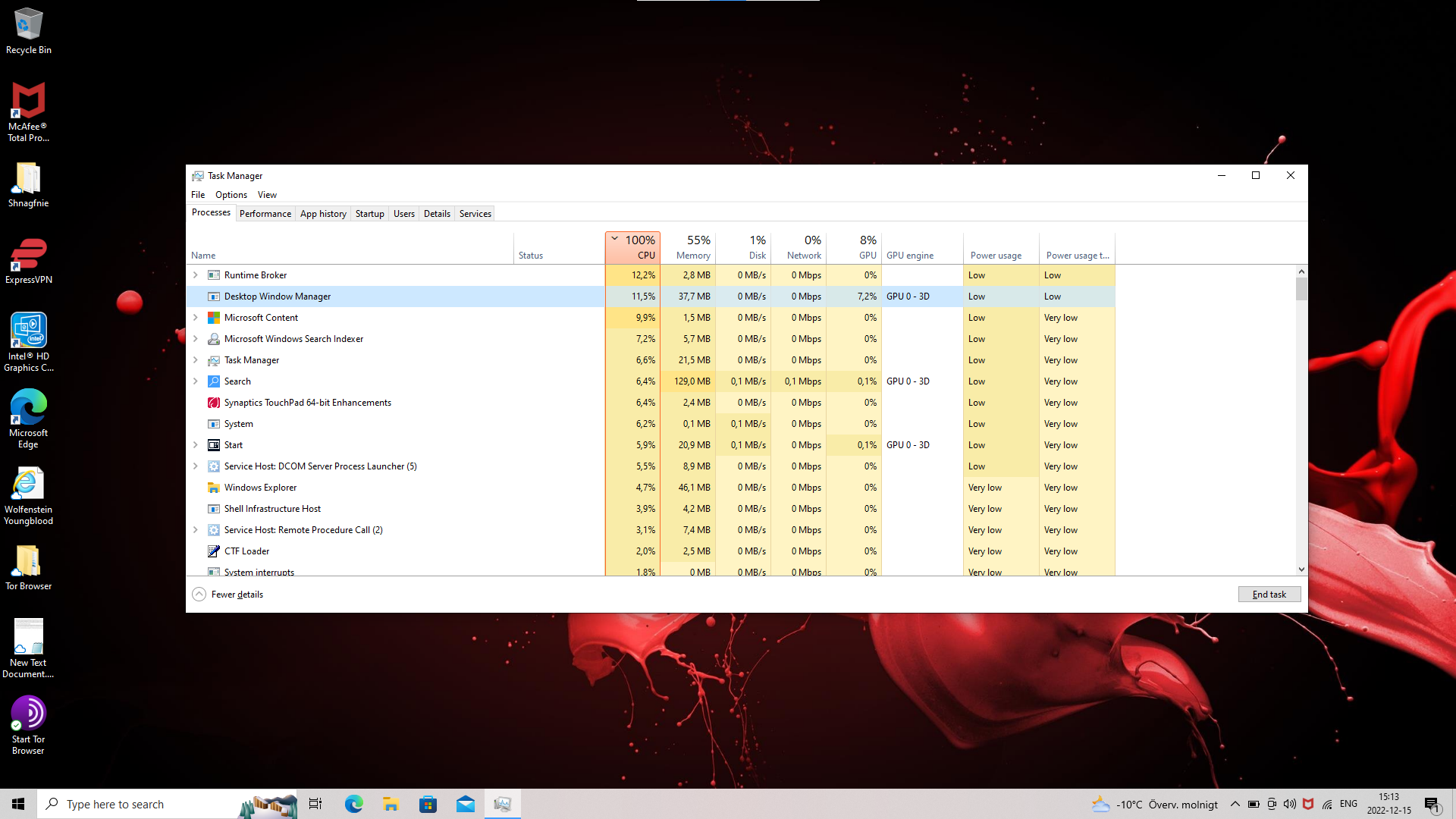The height and width of the screenshot is (819, 1456).
Task: Open the Microsoft Store from the taskbar
Action: pos(428,804)
